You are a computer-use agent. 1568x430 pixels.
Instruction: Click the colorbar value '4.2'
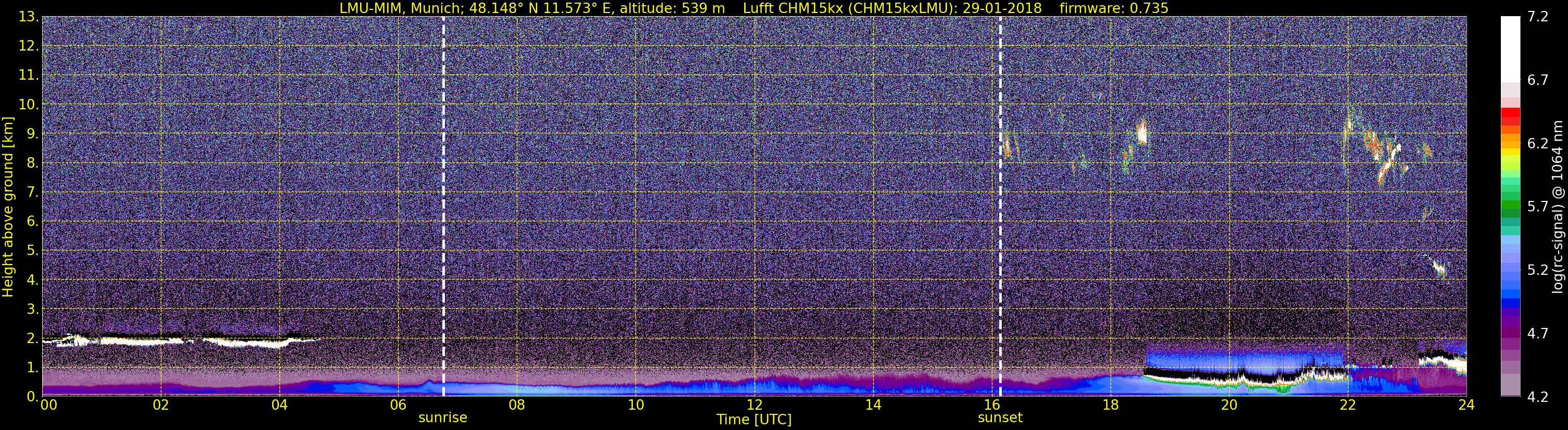[x=1538, y=397]
